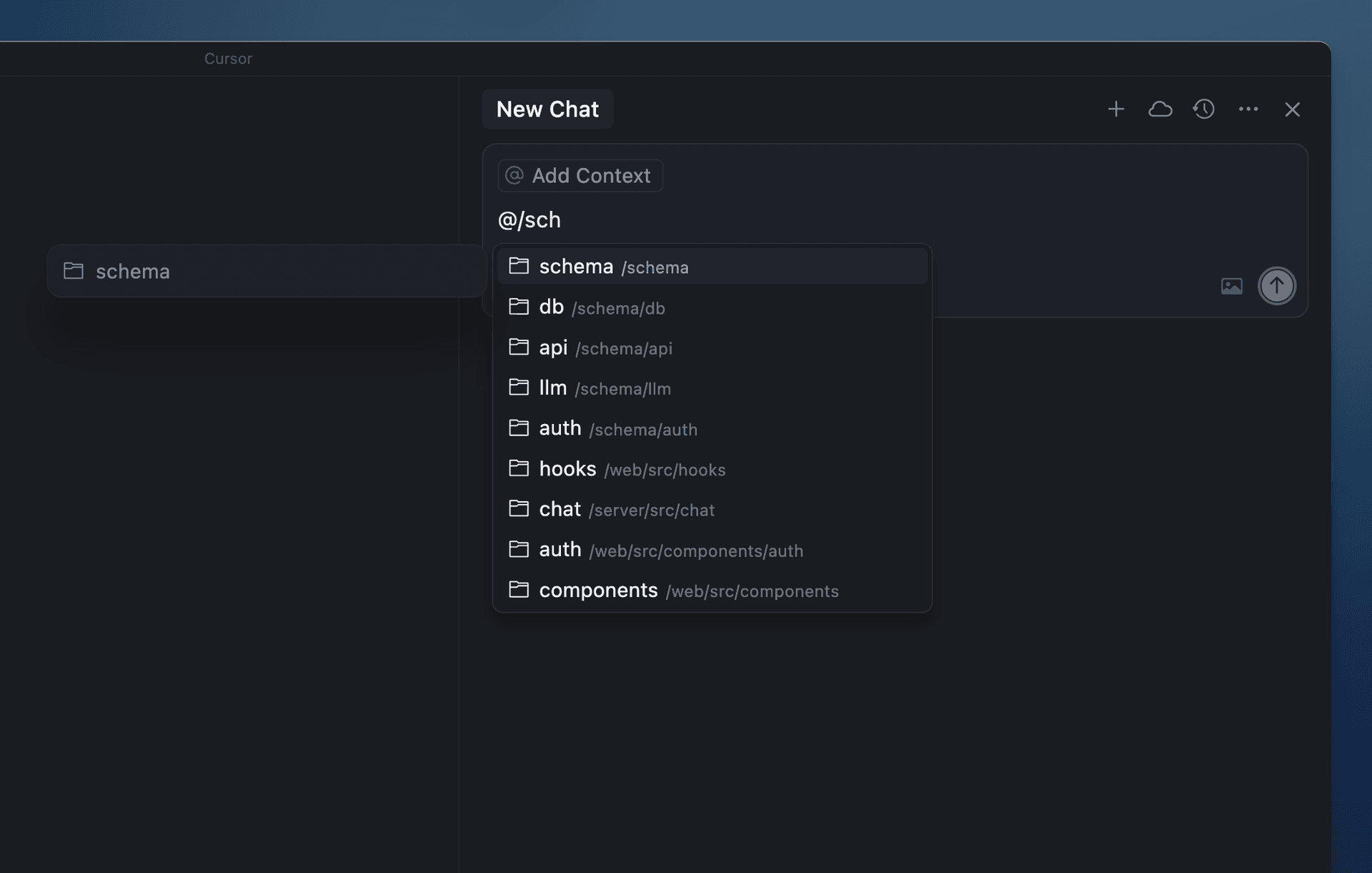Attach an image using the image icon
Viewport: 1372px width, 873px height.
pos(1231,285)
